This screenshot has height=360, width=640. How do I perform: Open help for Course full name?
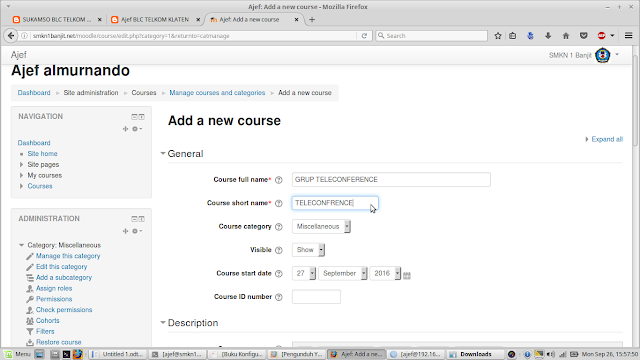pyautogui.click(x=279, y=180)
